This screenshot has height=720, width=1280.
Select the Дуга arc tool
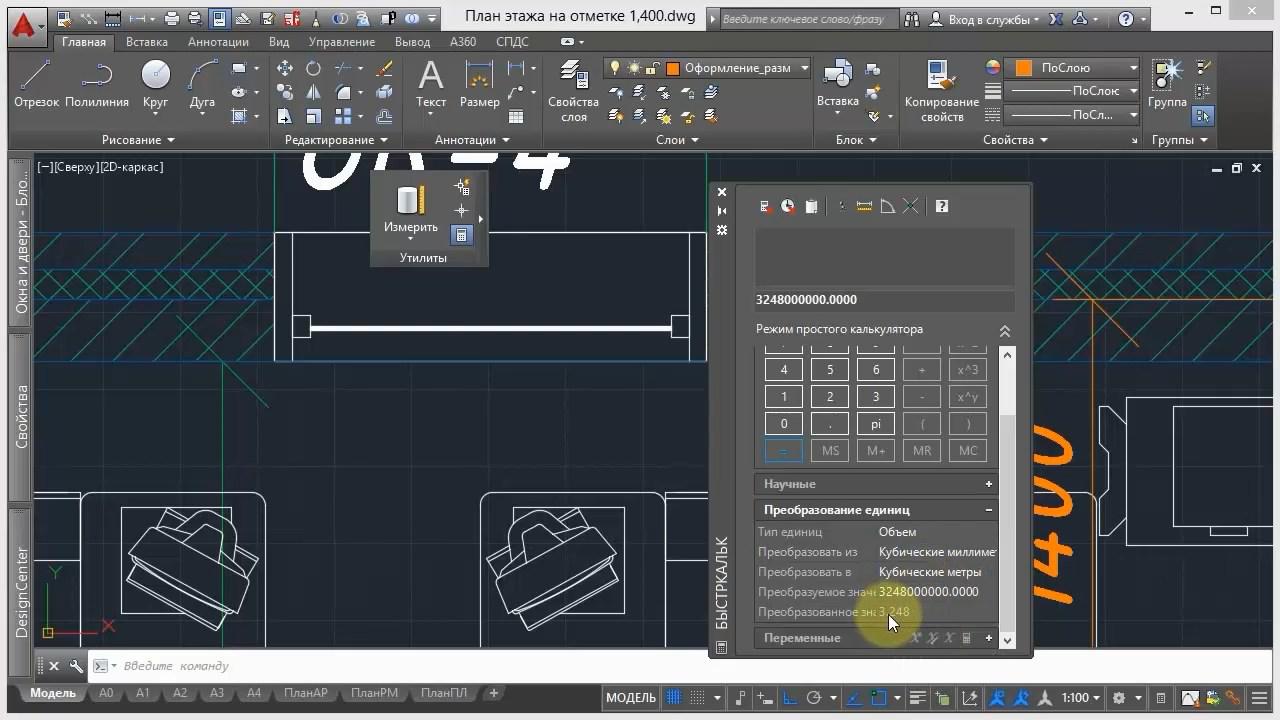[202, 84]
